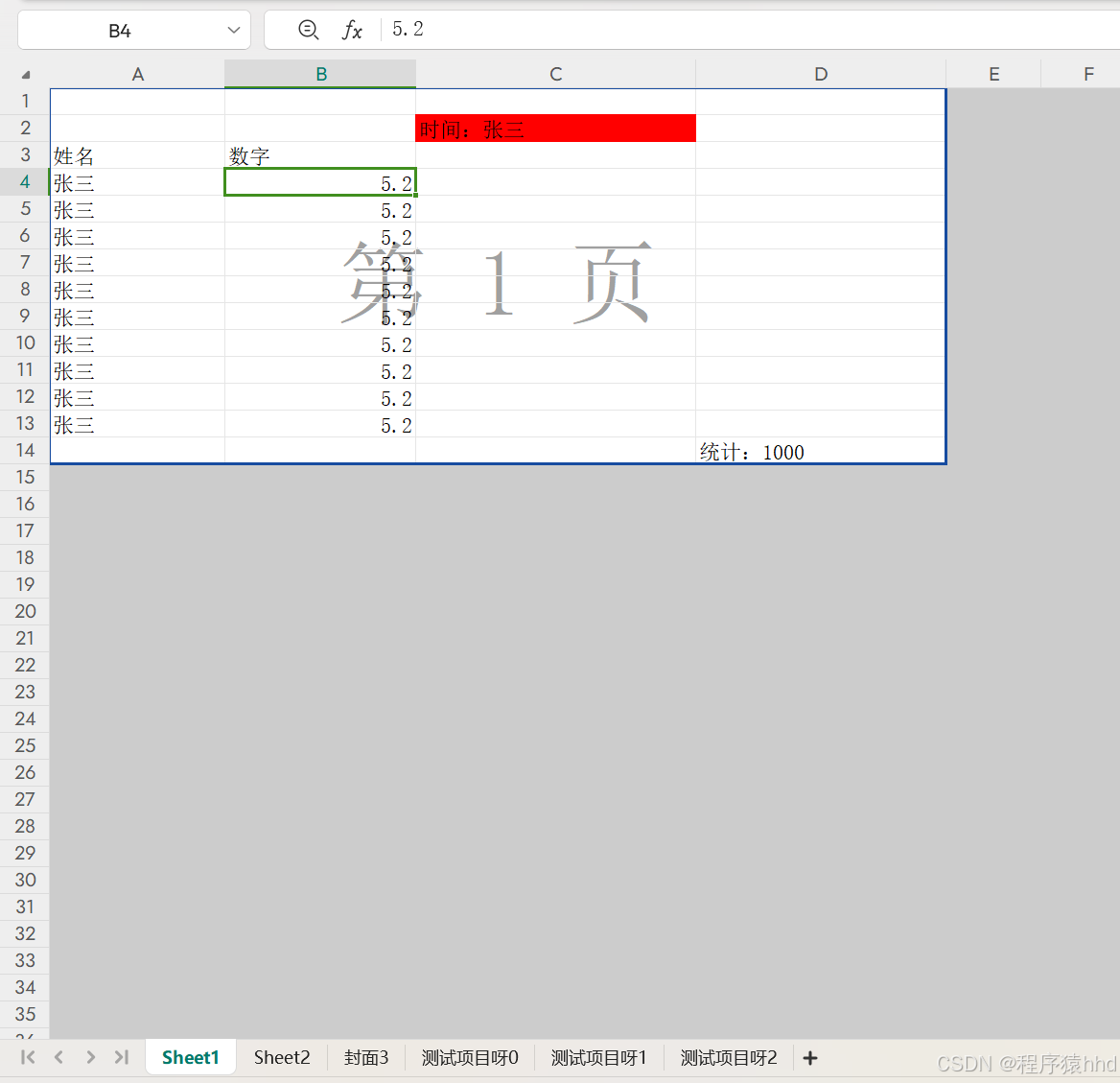
Task: Switch to the 测试项目呀0 tab
Action: click(x=469, y=1057)
